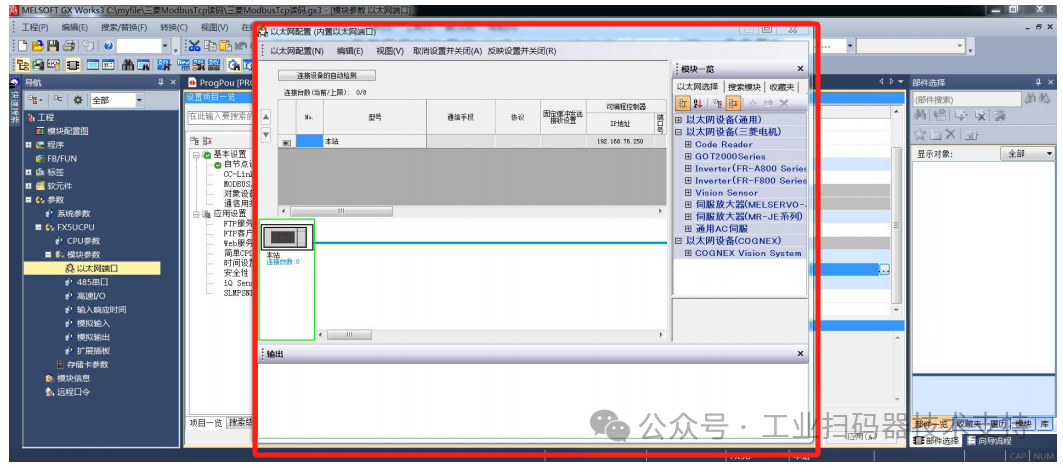Click the Paste clipboard icon
Screen dimensions: 1063x469
click(225, 46)
